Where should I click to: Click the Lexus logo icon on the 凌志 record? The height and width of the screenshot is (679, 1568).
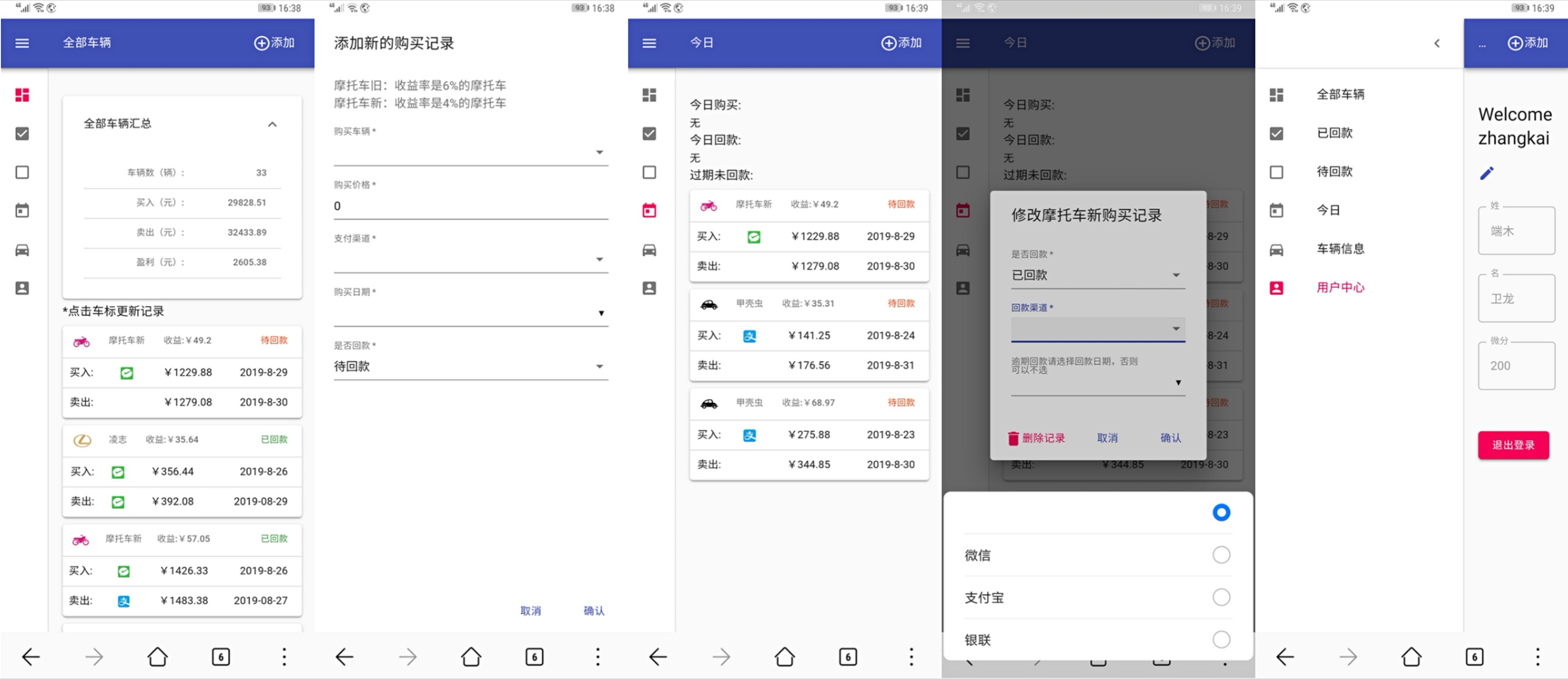point(82,440)
